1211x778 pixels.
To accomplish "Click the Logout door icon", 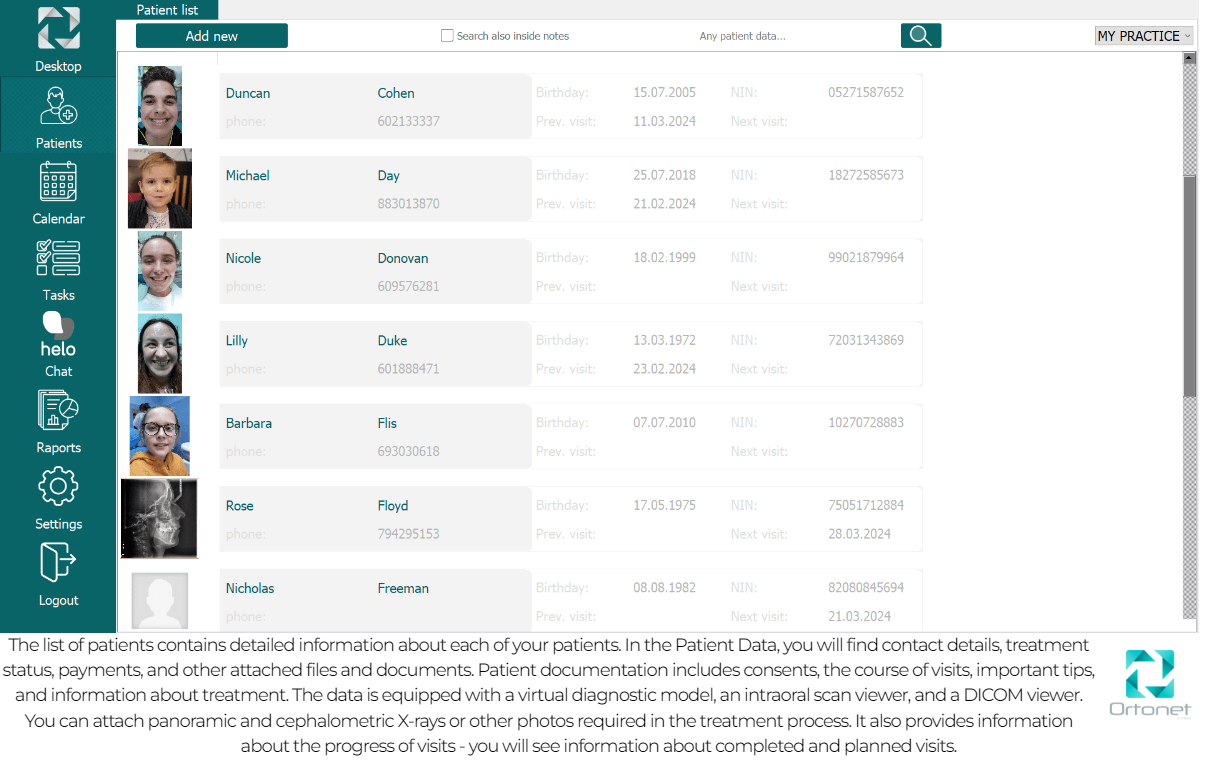I will 58,563.
